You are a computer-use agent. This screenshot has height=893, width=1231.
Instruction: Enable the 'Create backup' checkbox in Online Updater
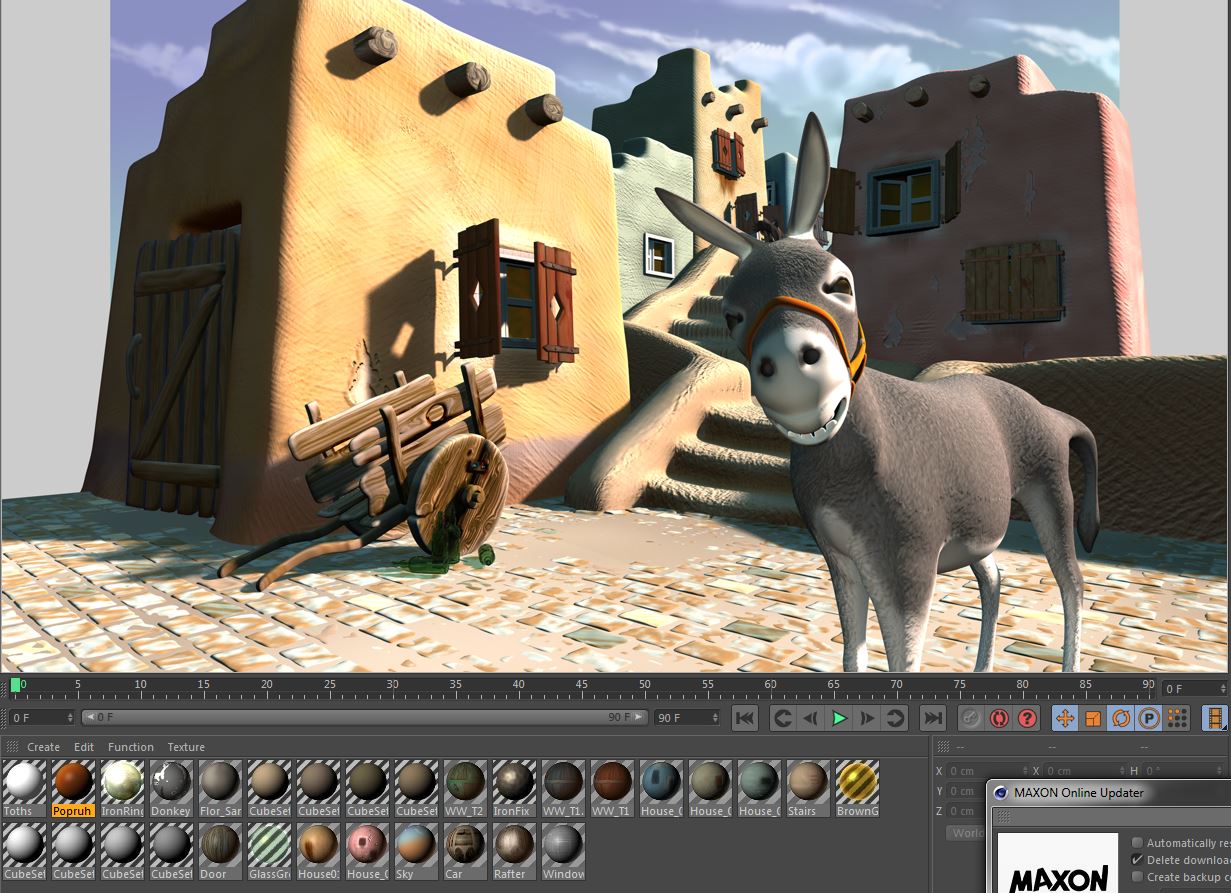[x=1137, y=877]
